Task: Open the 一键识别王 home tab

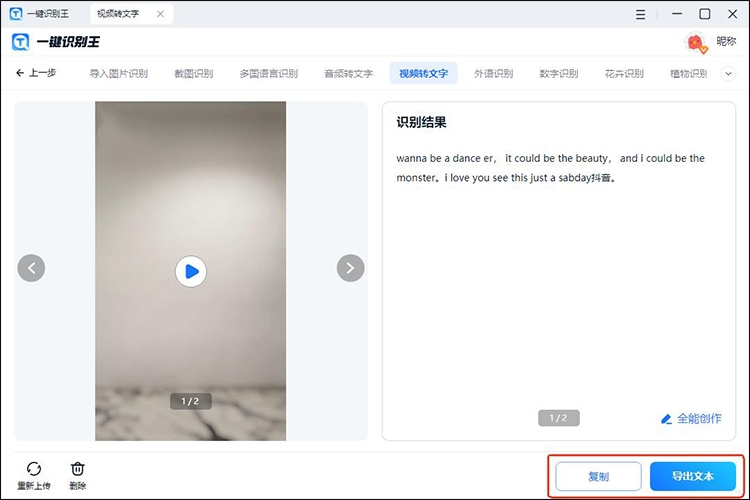Action: coord(39,14)
